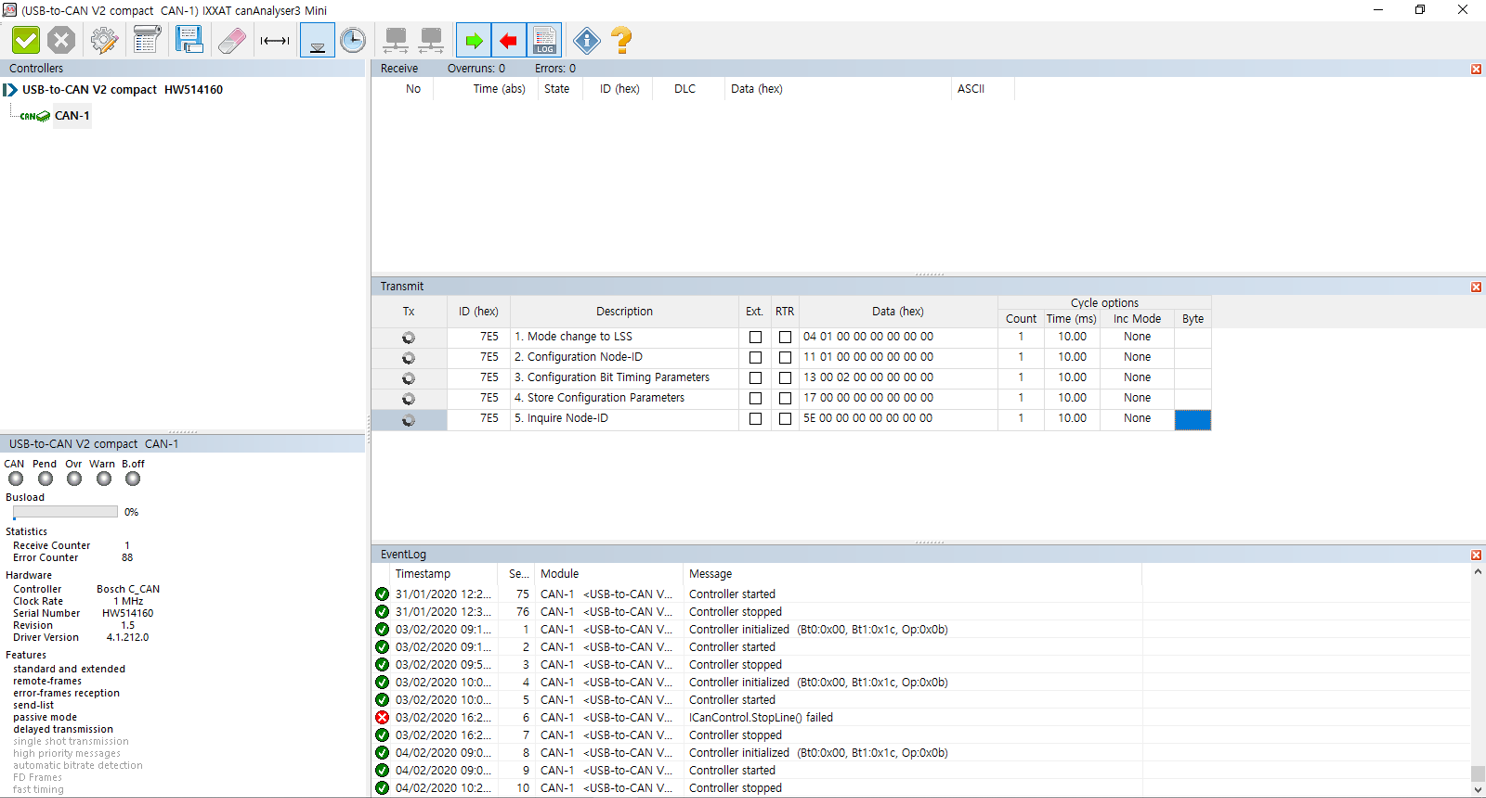Toggle the green right-arrow toolbar icon

[x=474, y=40]
